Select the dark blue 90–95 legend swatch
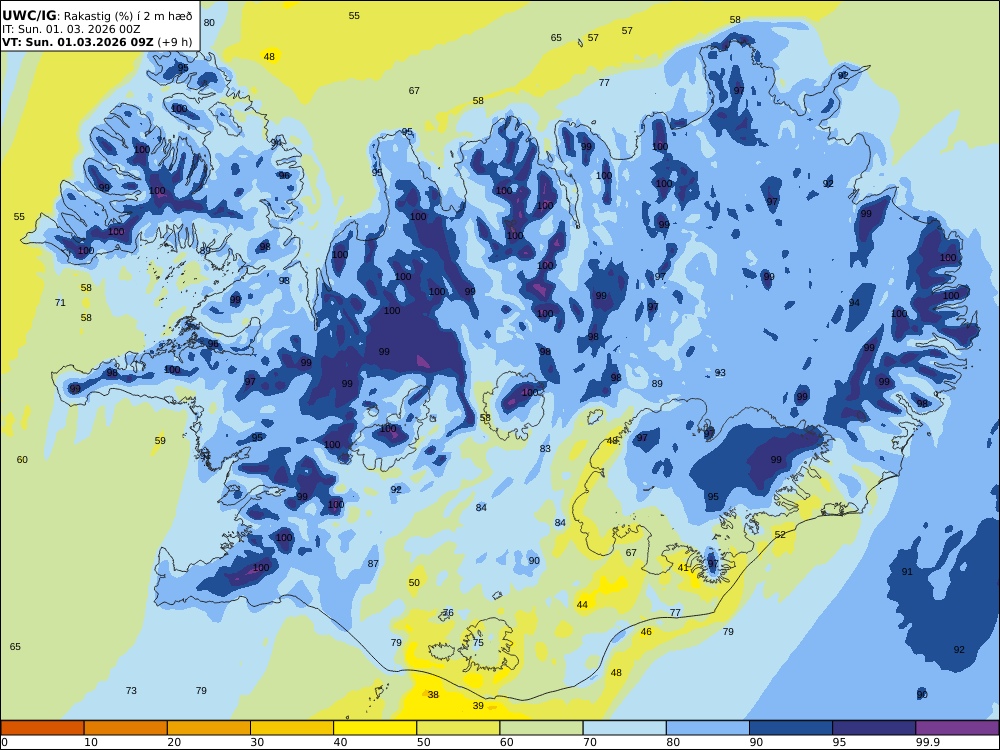The image size is (1000, 750). click(x=791, y=728)
